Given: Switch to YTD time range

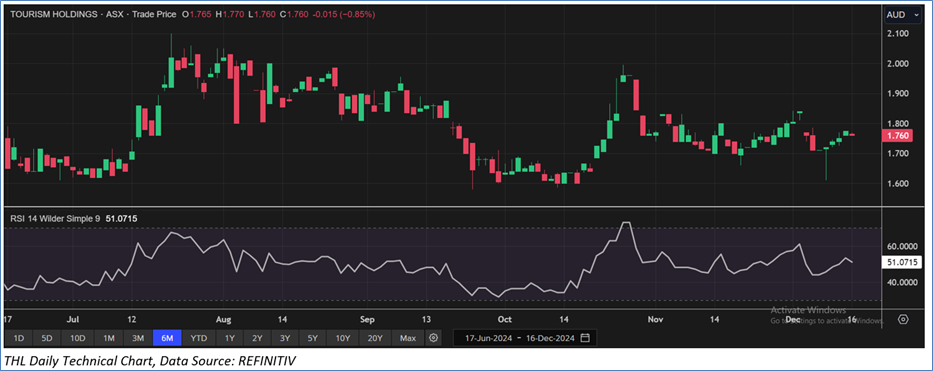Looking at the screenshot, I should (x=199, y=338).
